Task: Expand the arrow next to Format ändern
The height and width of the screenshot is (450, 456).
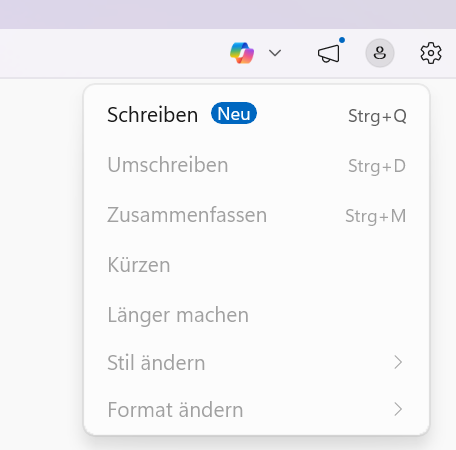Action: 398,409
